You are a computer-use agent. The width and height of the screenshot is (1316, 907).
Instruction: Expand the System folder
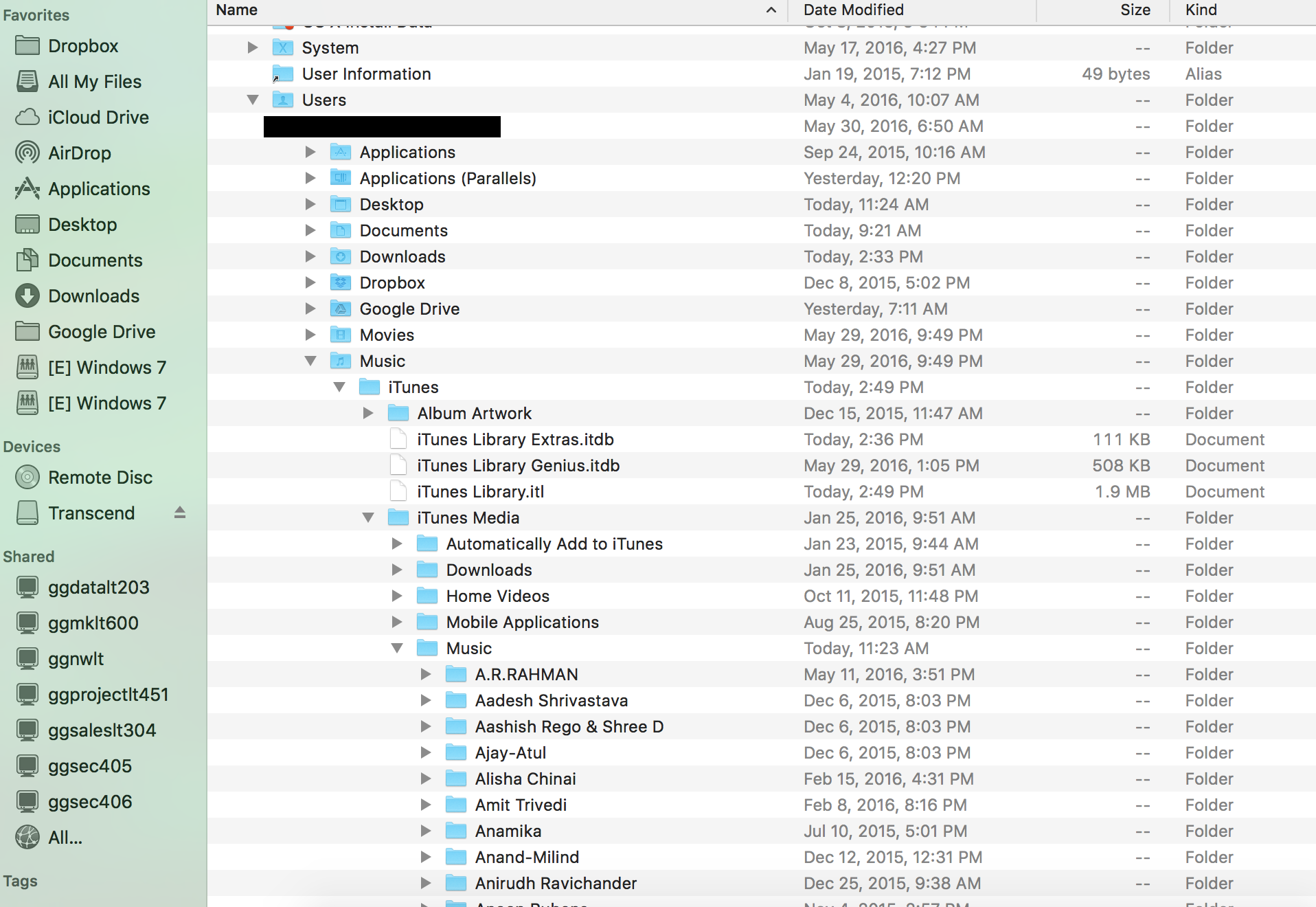coord(253,47)
